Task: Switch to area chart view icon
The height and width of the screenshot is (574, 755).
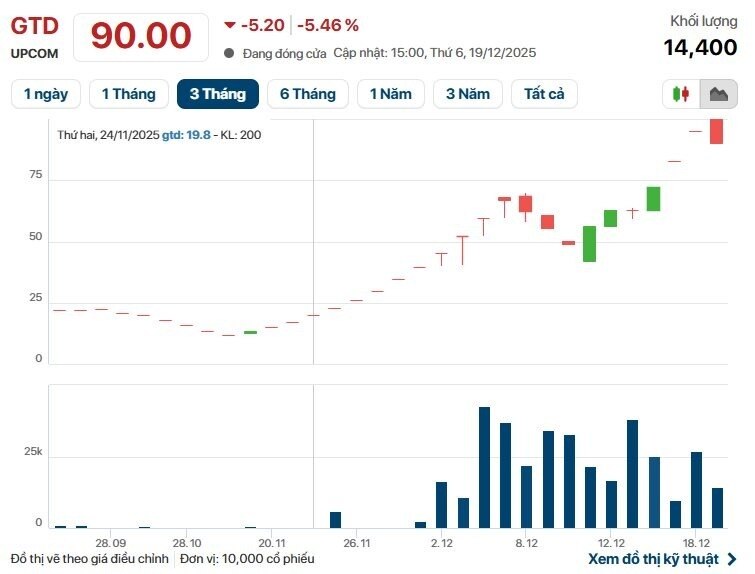Action: point(718,94)
